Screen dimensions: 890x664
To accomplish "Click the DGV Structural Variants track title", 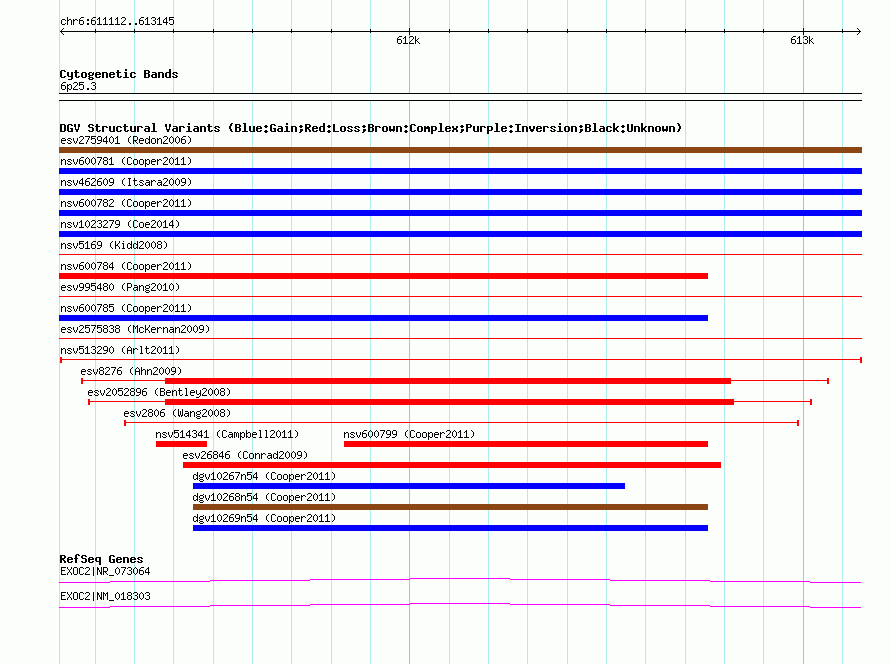I will pyautogui.click(x=371, y=128).
